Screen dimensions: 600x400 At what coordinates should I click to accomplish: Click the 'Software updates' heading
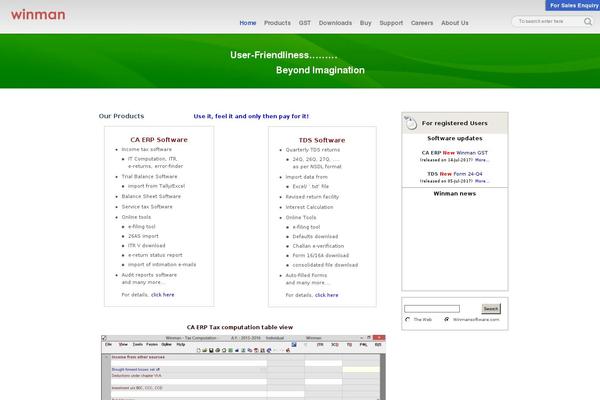455,138
